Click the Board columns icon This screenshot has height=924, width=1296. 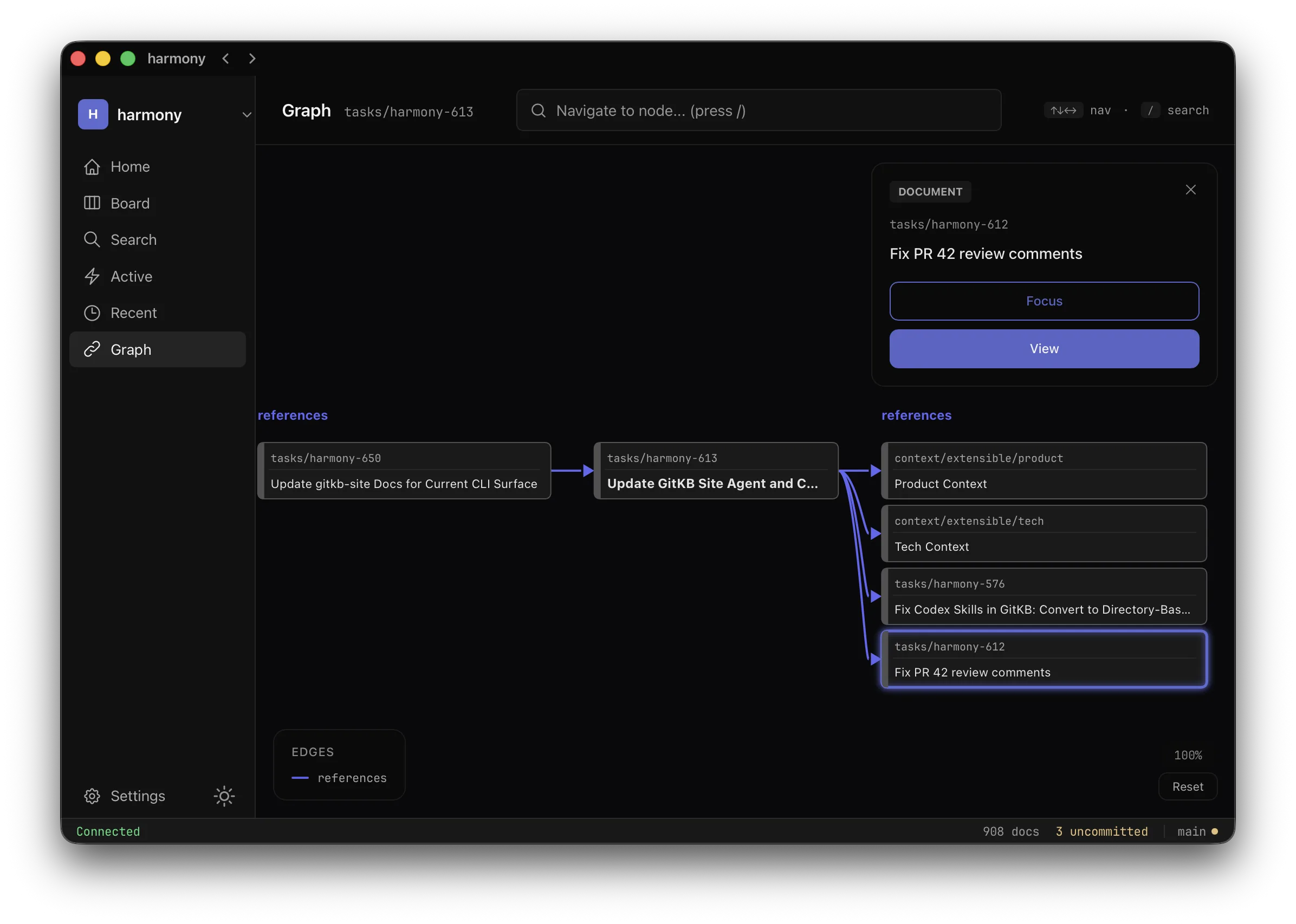tap(92, 203)
